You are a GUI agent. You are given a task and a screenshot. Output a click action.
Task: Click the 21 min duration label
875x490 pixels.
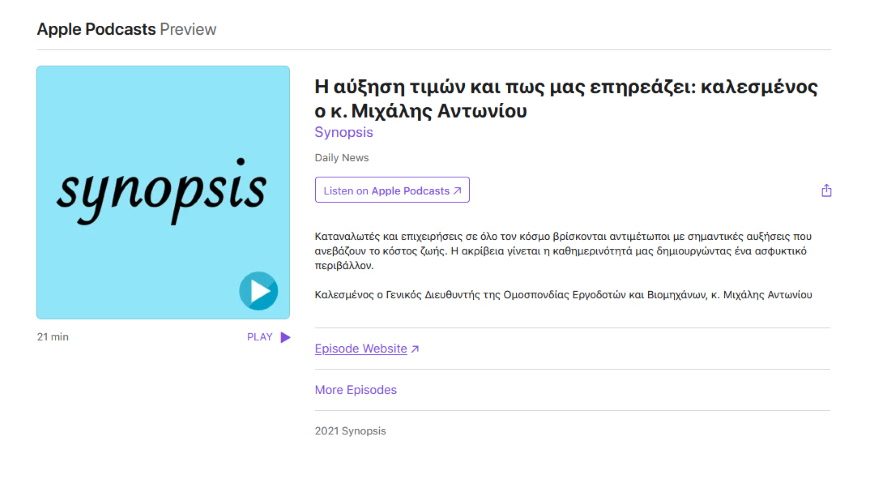(x=52, y=337)
